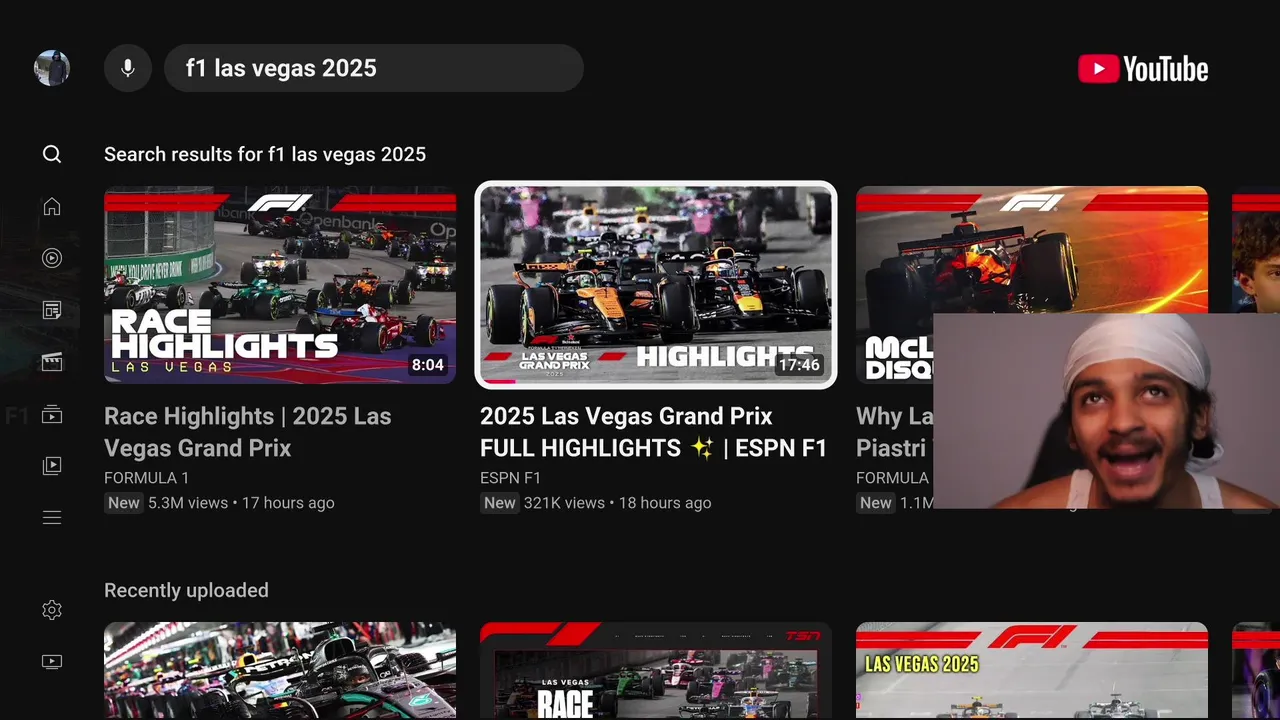Open the three-line menu icon in sidebar
Viewport: 1280px width, 720px height.
pyautogui.click(x=52, y=518)
